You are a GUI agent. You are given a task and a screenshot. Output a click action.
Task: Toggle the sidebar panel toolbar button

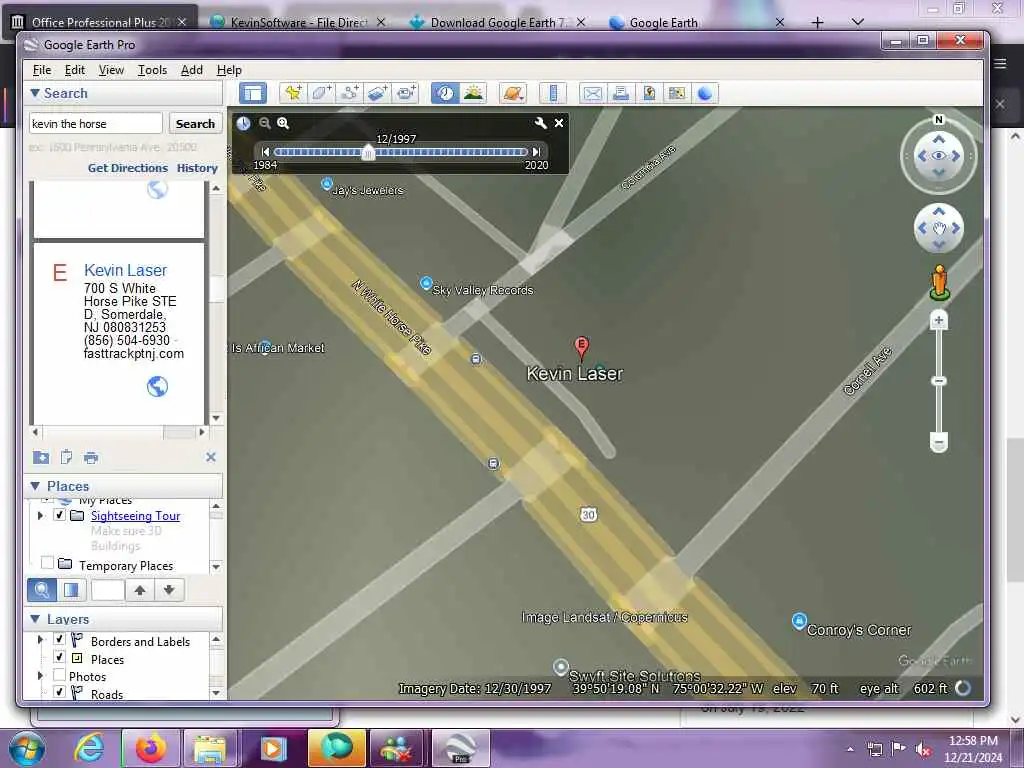click(253, 93)
